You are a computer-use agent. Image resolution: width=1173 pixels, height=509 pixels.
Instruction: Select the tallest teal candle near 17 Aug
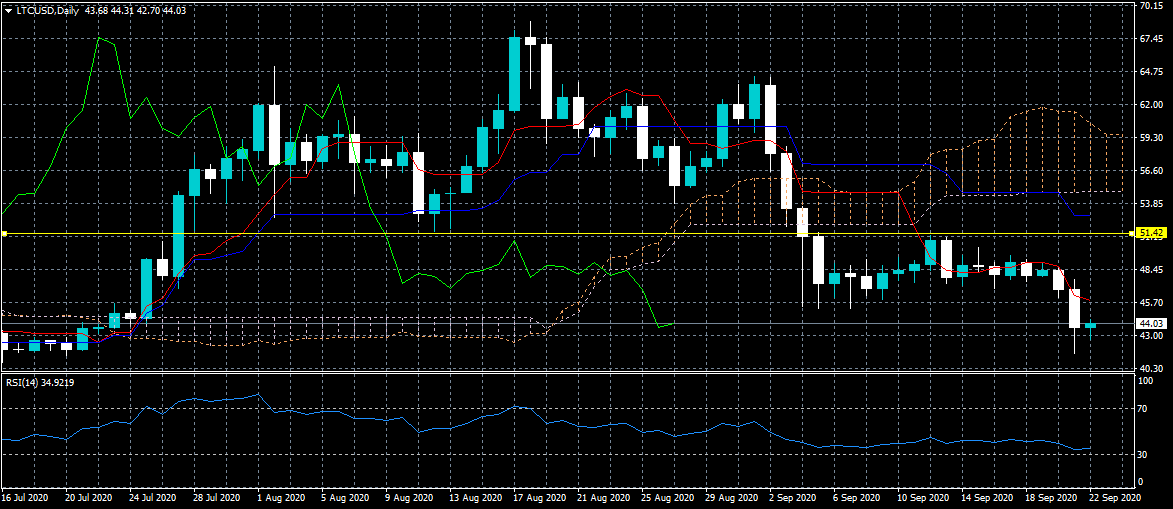click(514, 73)
